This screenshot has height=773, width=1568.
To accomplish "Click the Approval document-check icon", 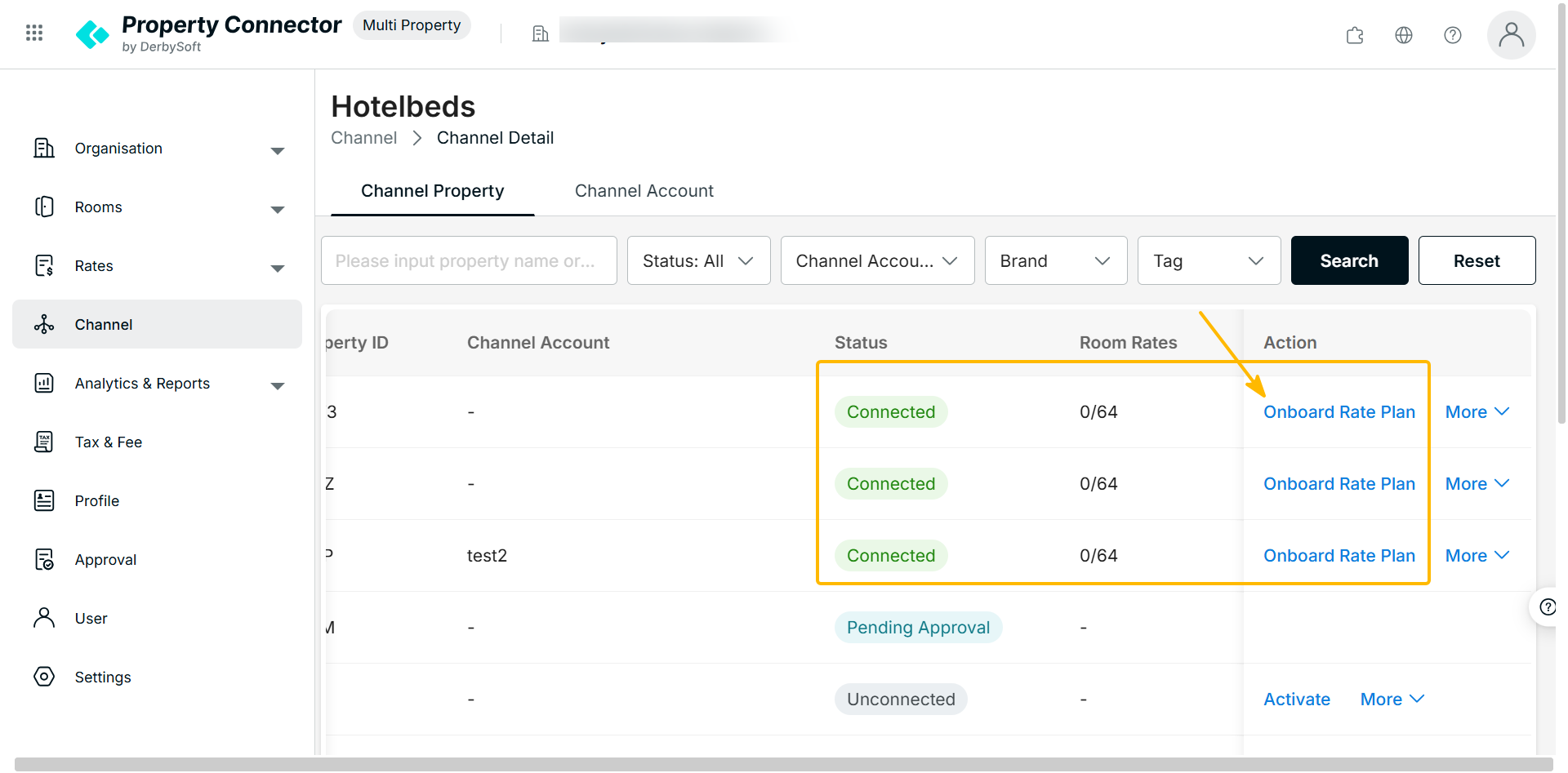I will [44, 559].
